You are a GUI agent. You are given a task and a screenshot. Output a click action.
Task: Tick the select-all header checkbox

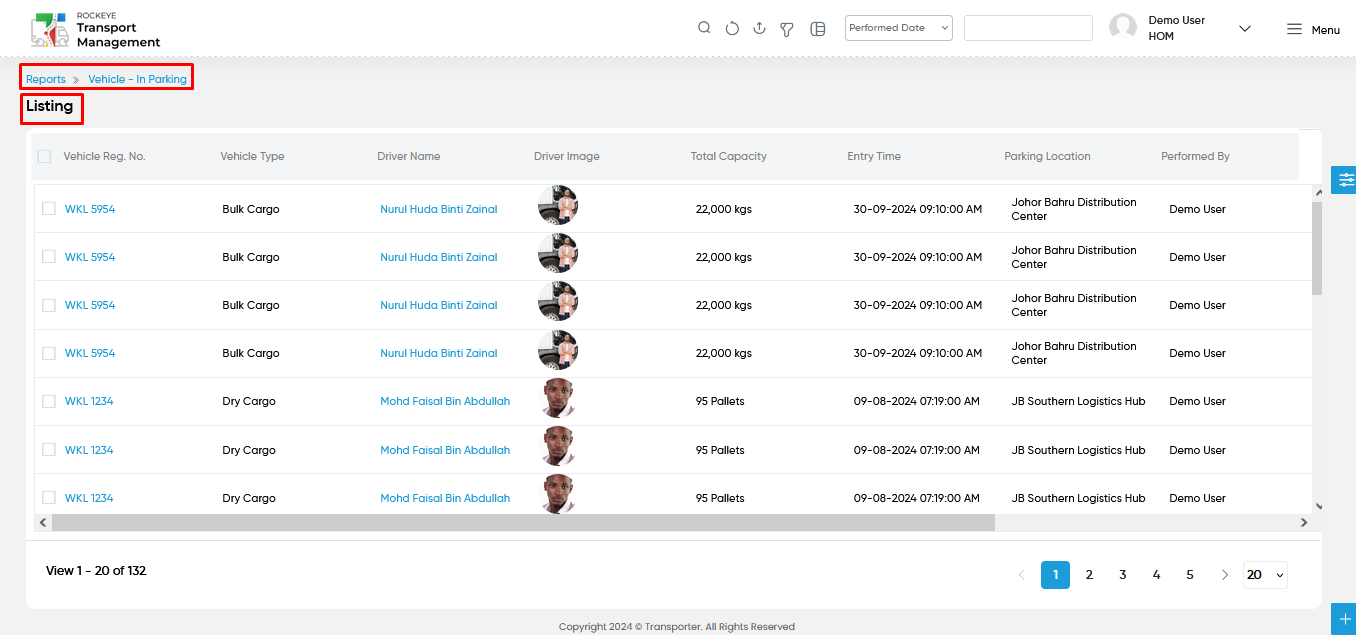(x=44, y=156)
